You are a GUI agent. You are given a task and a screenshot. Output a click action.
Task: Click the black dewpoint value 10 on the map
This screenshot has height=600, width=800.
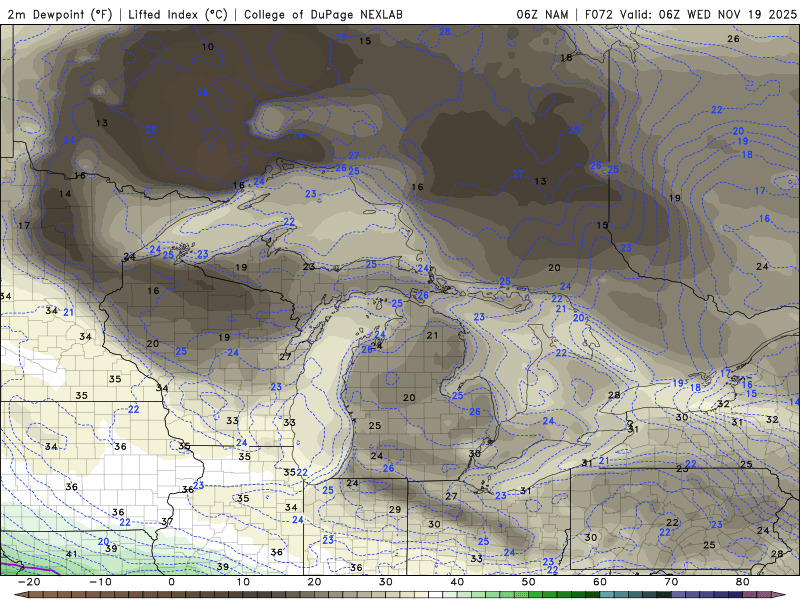[208, 47]
